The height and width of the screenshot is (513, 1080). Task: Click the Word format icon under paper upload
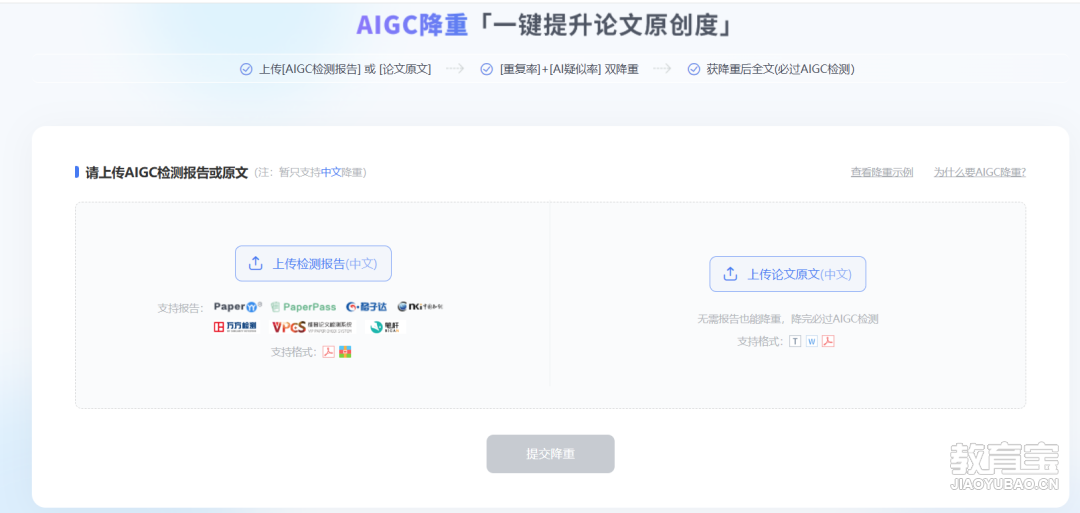point(811,341)
